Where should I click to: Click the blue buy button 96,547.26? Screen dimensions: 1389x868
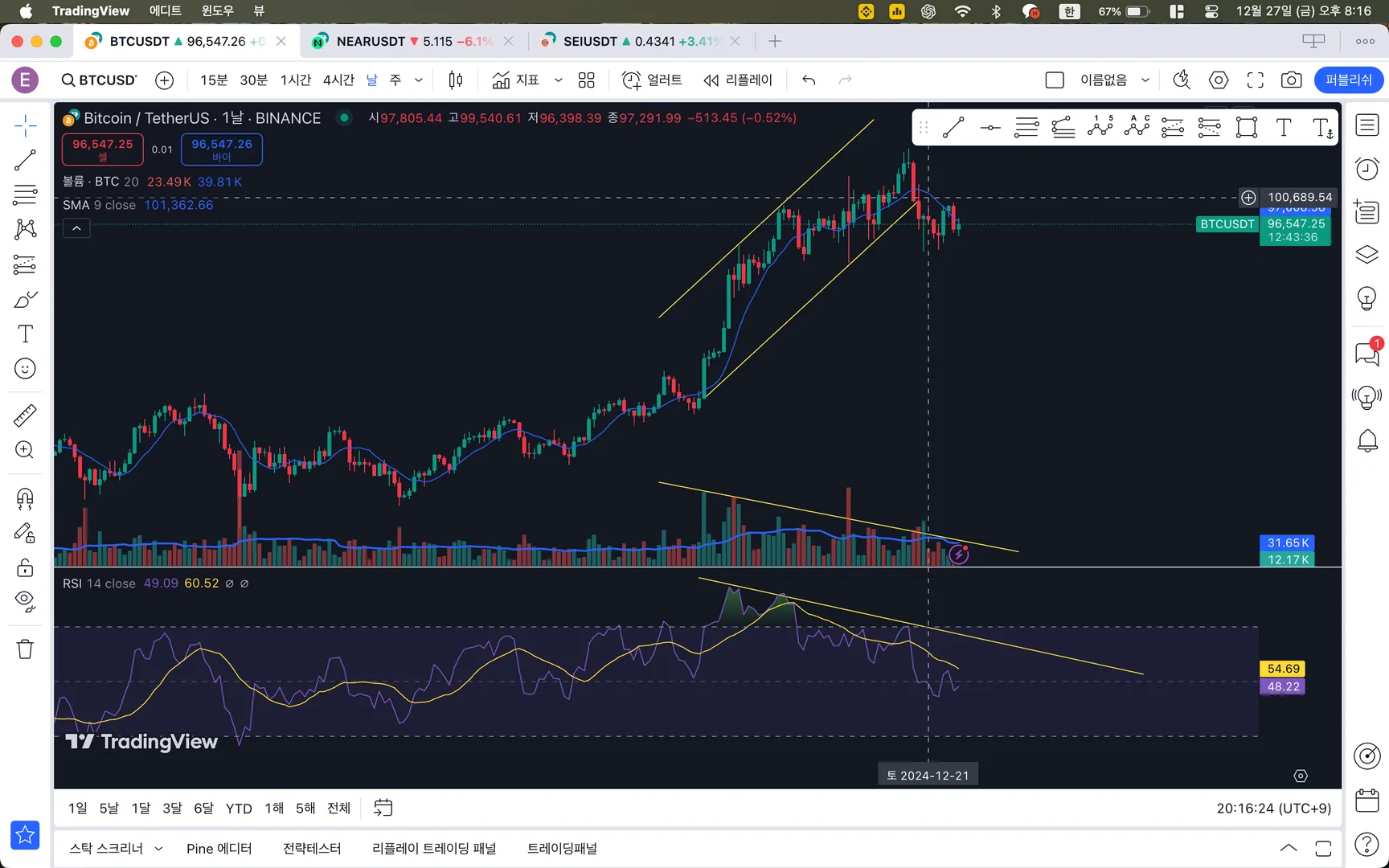222,149
